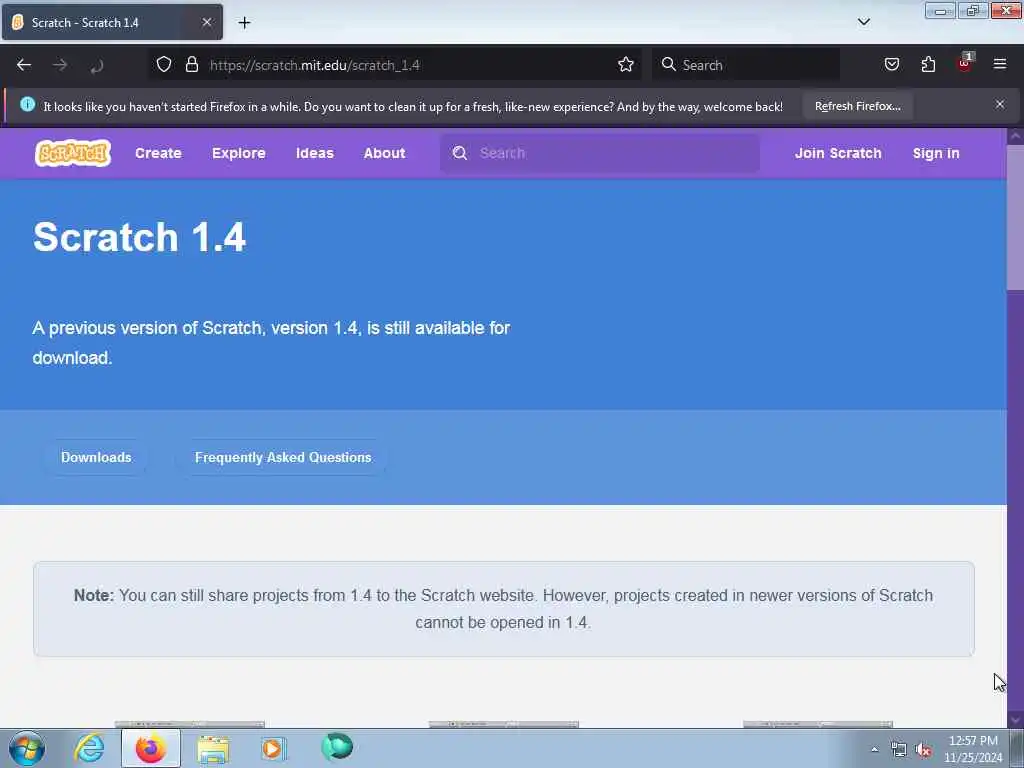This screenshot has height=768, width=1024.
Task: Click the green round app taskbar icon
Action: pos(337,747)
